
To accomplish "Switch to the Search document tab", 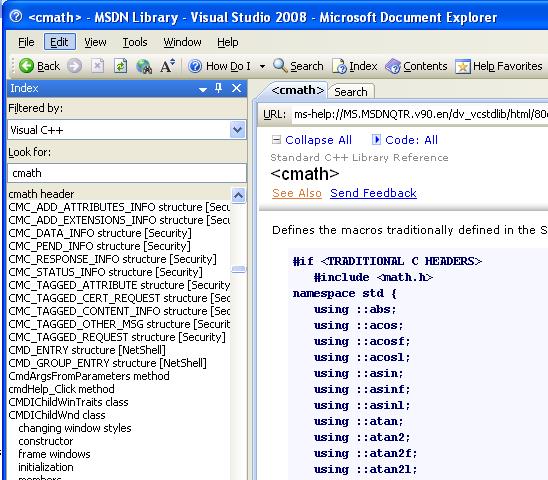I will pos(351,92).
